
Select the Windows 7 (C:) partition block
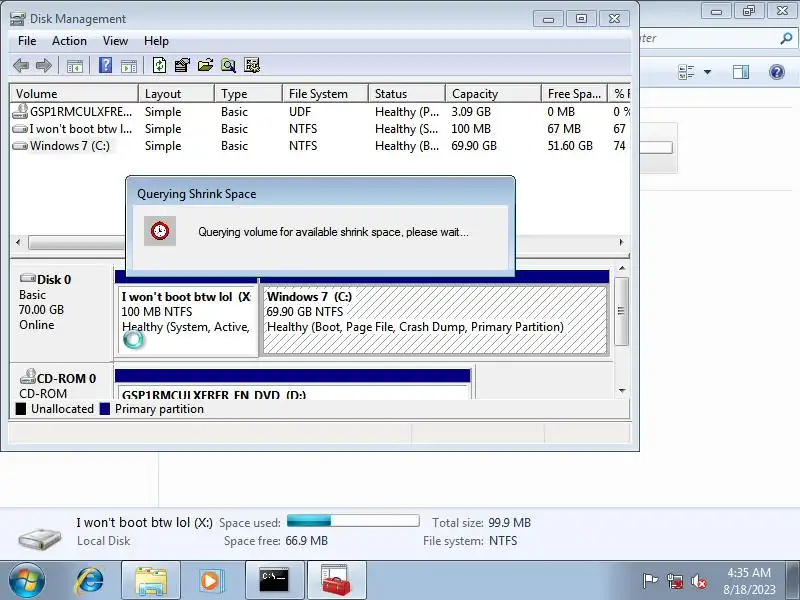coord(435,319)
